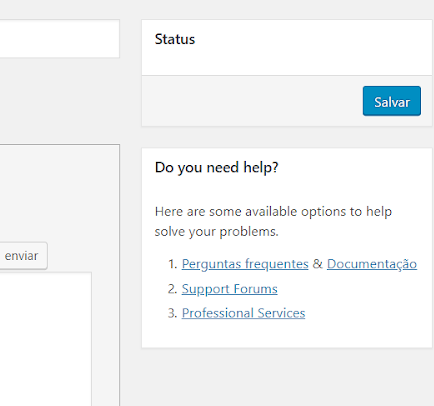The width and height of the screenshot is (434, 406).
Task: Click list number 3 beside Professional Services
Action: (x=172, y=313)
